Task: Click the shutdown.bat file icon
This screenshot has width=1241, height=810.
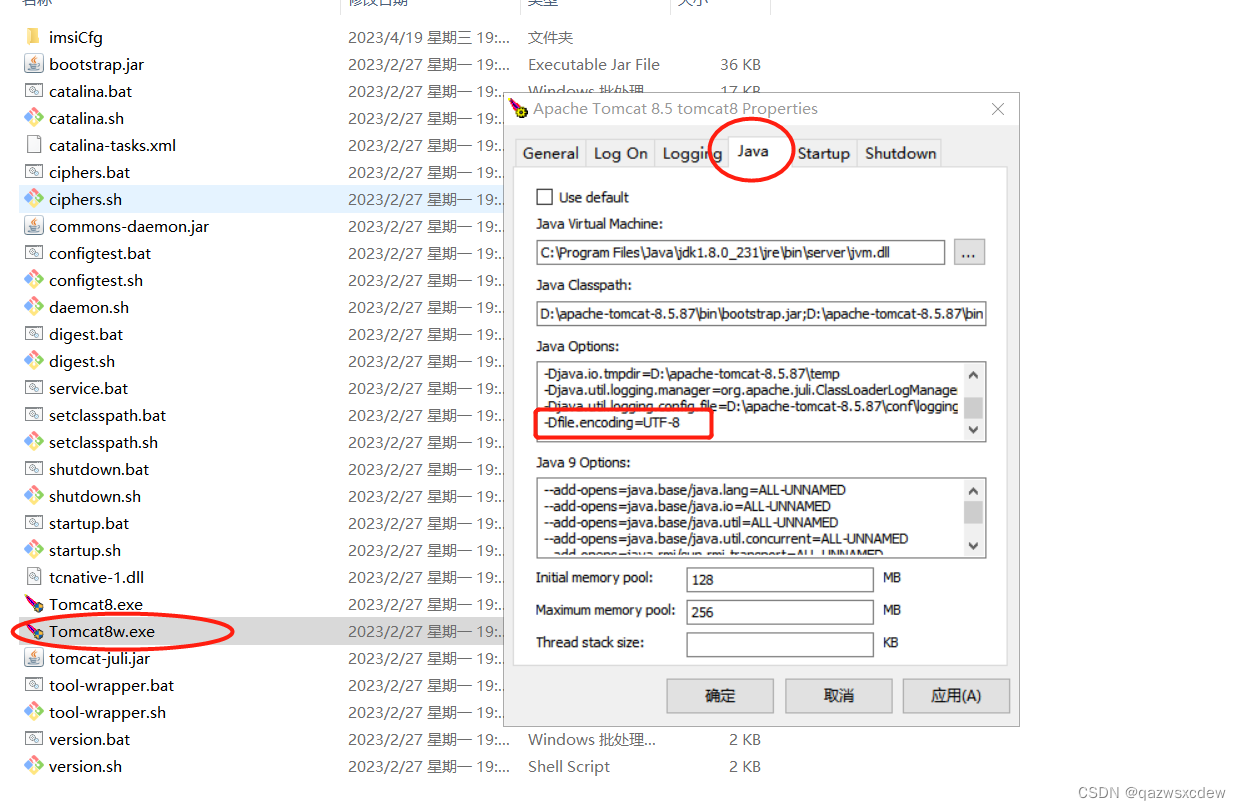Action: click(34, 469)
